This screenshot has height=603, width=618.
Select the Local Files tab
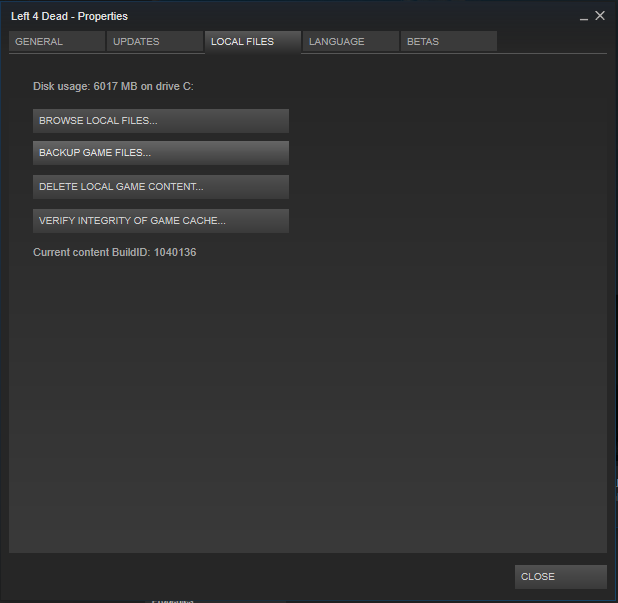253,42
